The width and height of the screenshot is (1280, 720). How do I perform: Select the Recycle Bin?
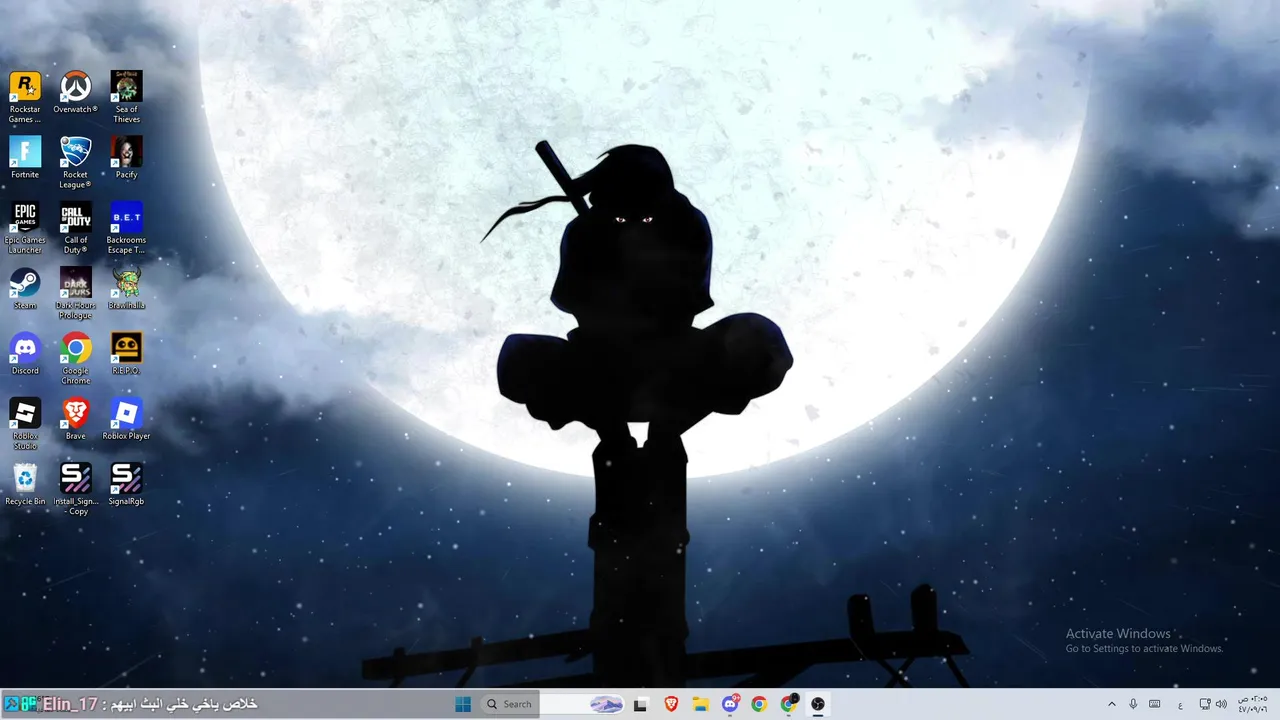click(x=25, y=484)
